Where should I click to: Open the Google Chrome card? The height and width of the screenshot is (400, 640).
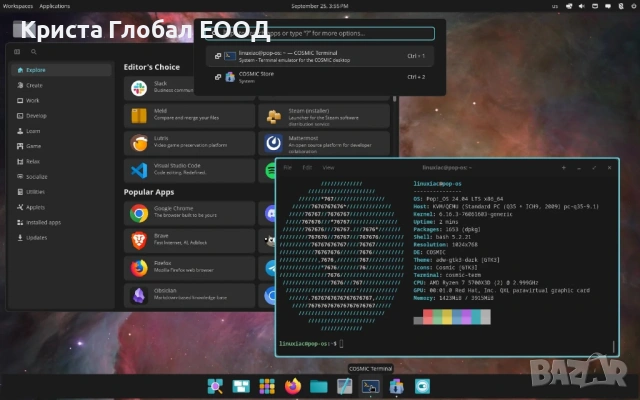[x=189, y=213]
